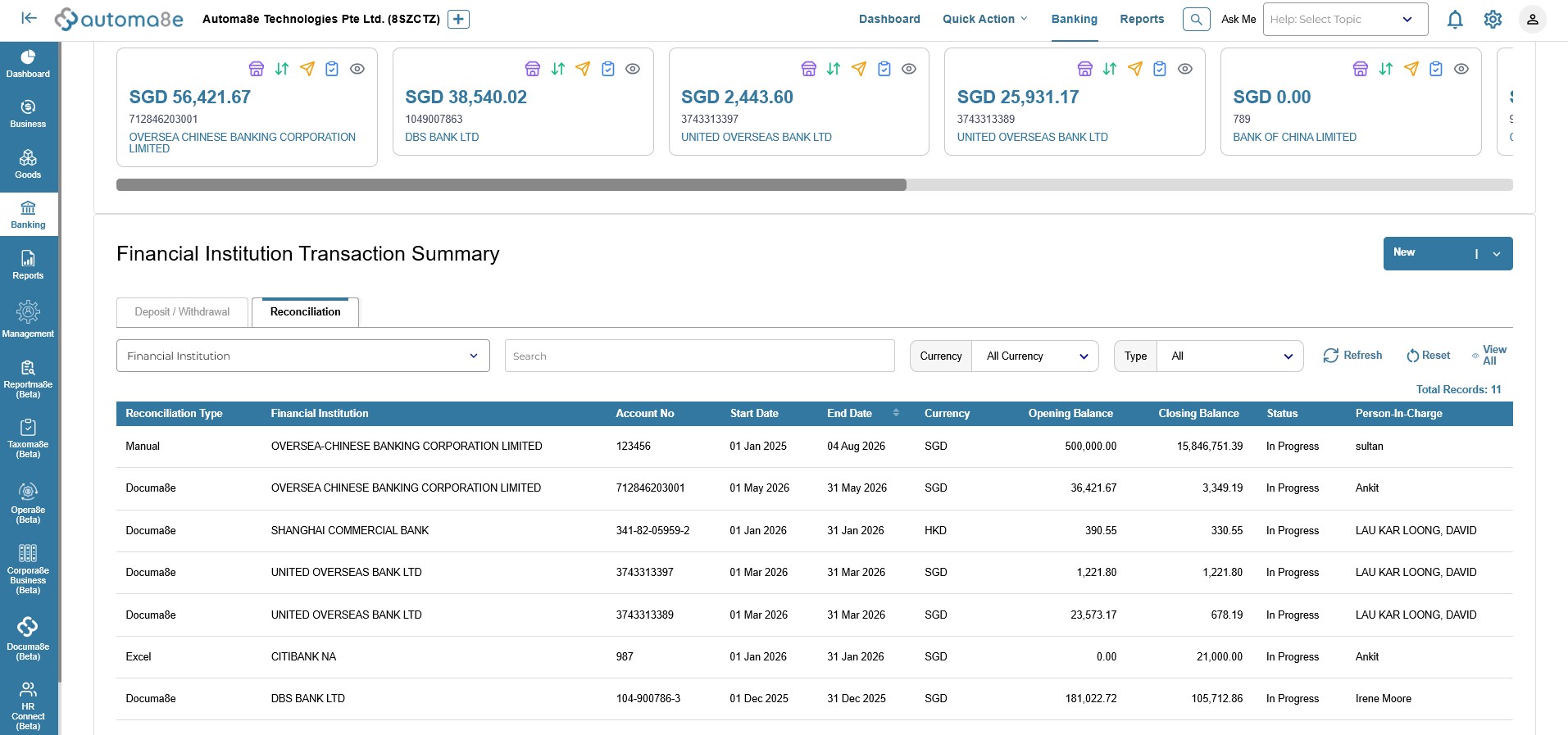Open notifications bell
The height and width of the screenshot is (735, 1568).
(1455, 19)
